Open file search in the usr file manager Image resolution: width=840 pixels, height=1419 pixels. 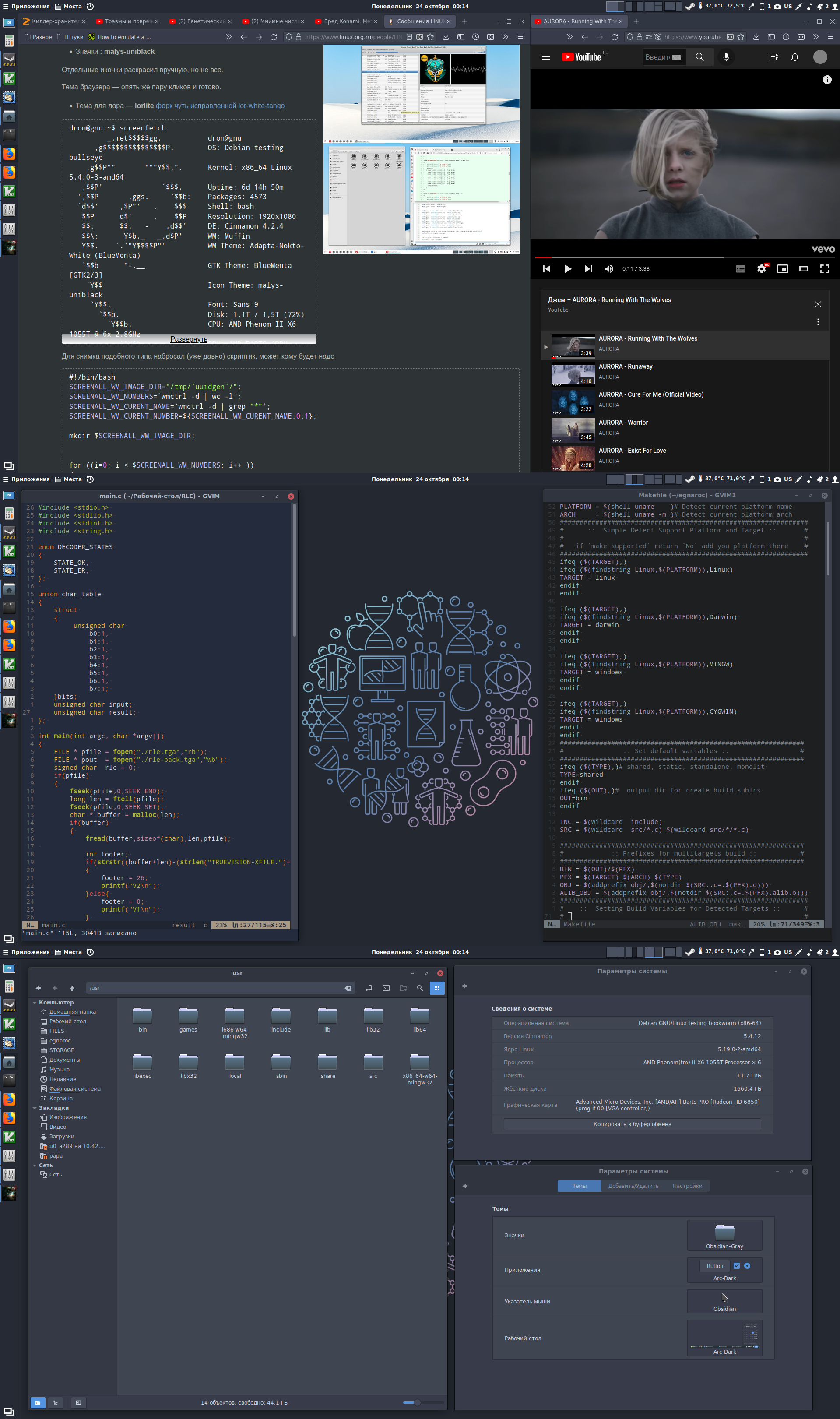pos(420,988)
